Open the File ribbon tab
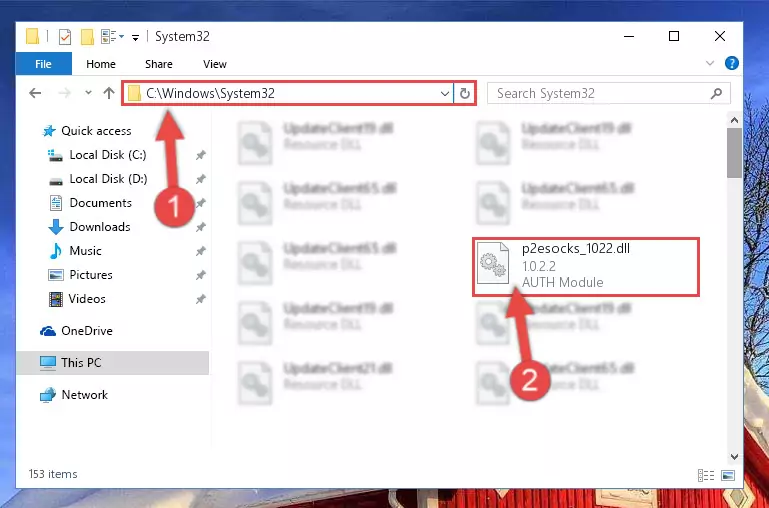The width and height of the screenshot is (769, 508). pos(43,64)
